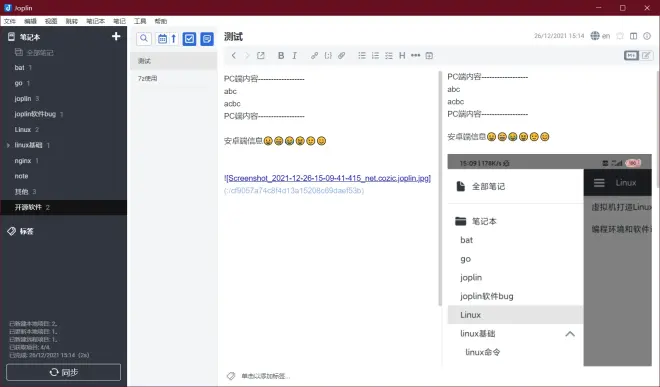
Task: Click the 单击以添加标签 tag field
Action: tap(266, 376)
